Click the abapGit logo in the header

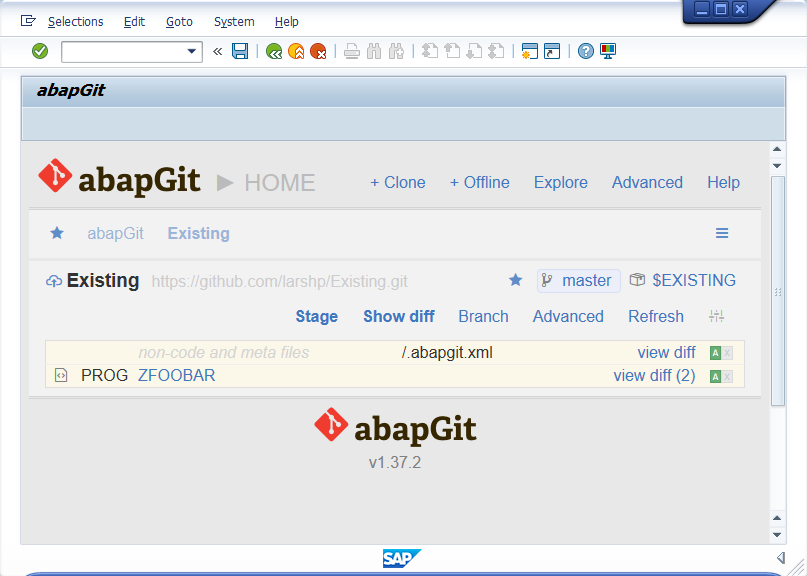119,178
